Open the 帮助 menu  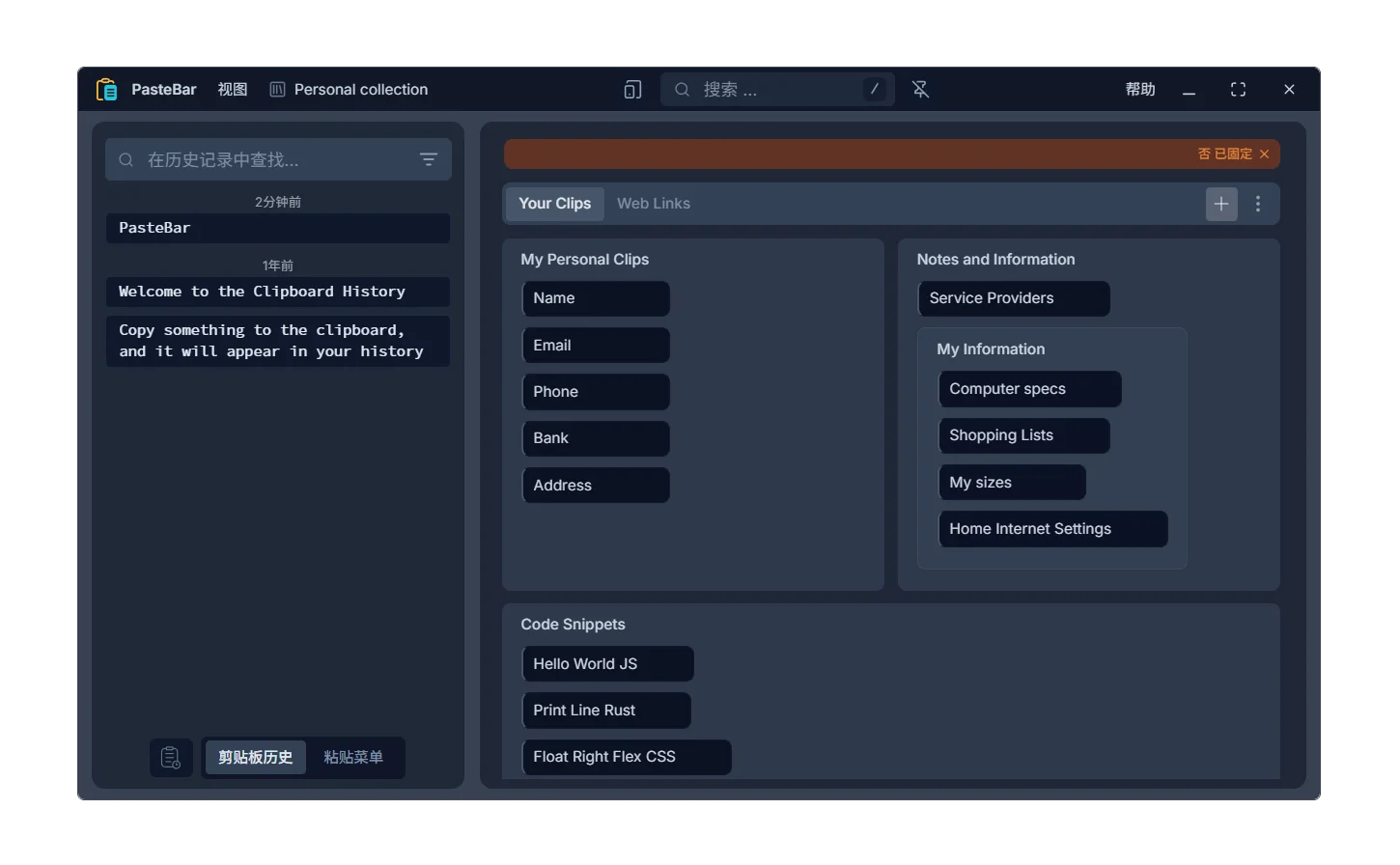[1140, 90]
